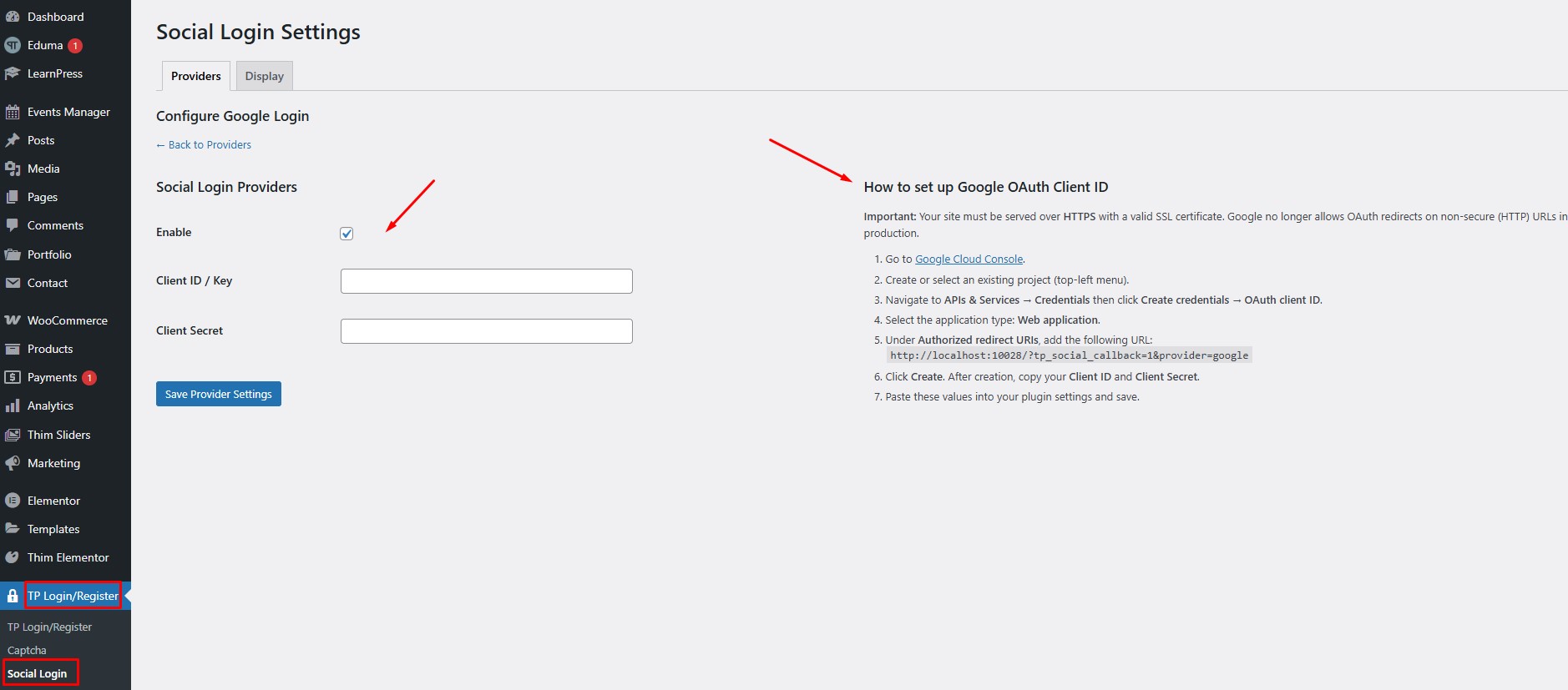Screen dimensions: 1568x690
Task: Click Save Provider Settings button
Action: 218,394
